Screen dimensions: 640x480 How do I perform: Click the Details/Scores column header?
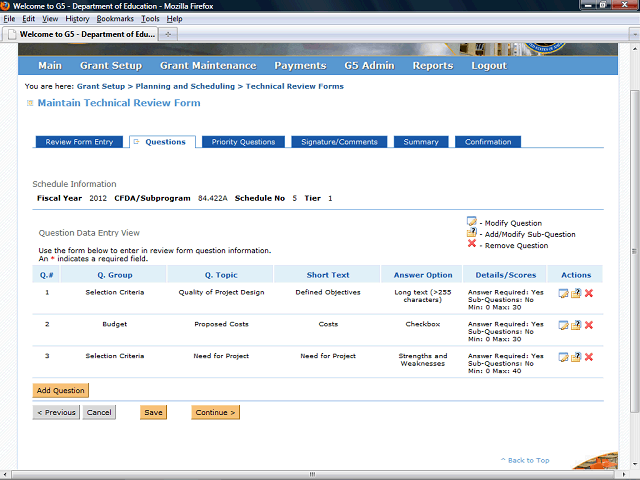(x=505, y=275)
